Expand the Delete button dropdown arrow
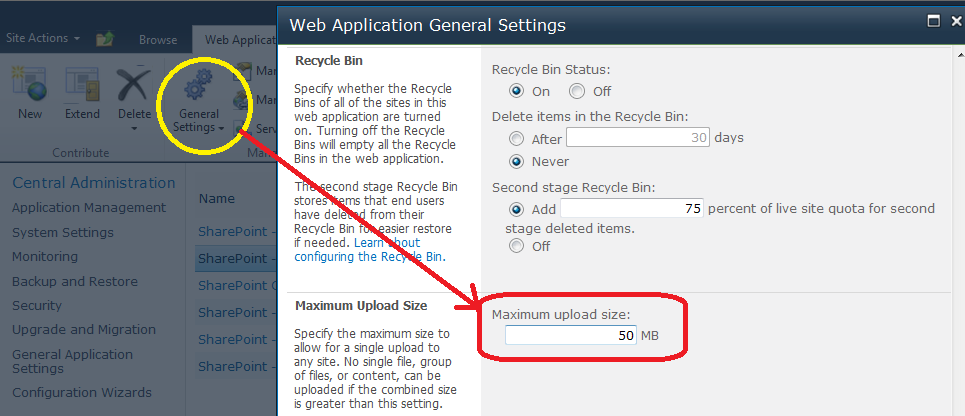Viewport: 965px width, 416px height. [x=134, y=129]
